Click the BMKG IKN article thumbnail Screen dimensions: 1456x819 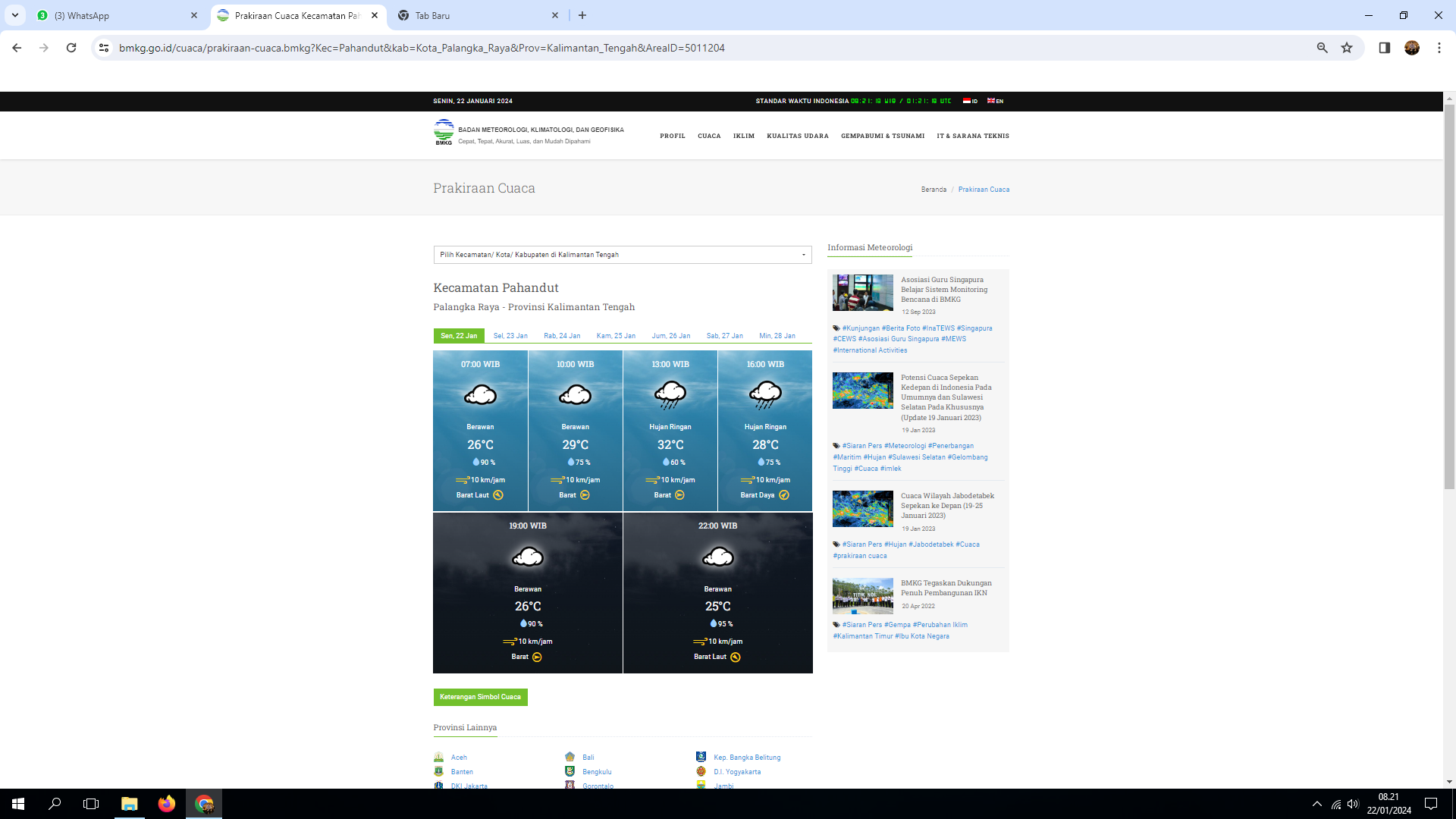(x=863, y=596)
